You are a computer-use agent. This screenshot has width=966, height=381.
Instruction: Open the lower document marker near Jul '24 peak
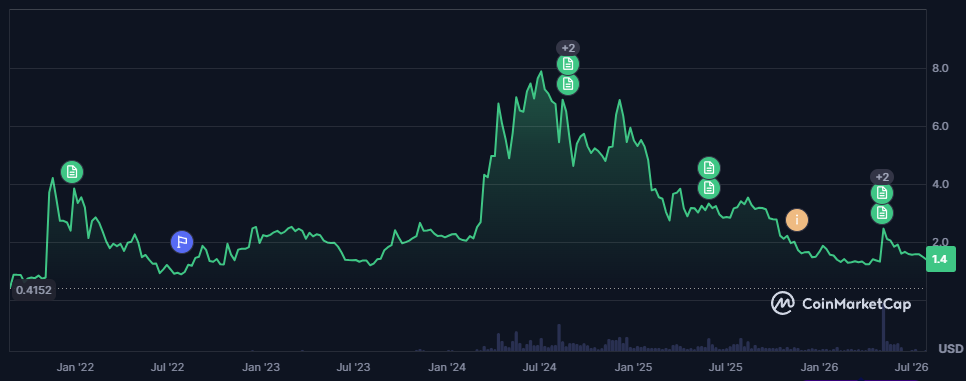[568, 83]
